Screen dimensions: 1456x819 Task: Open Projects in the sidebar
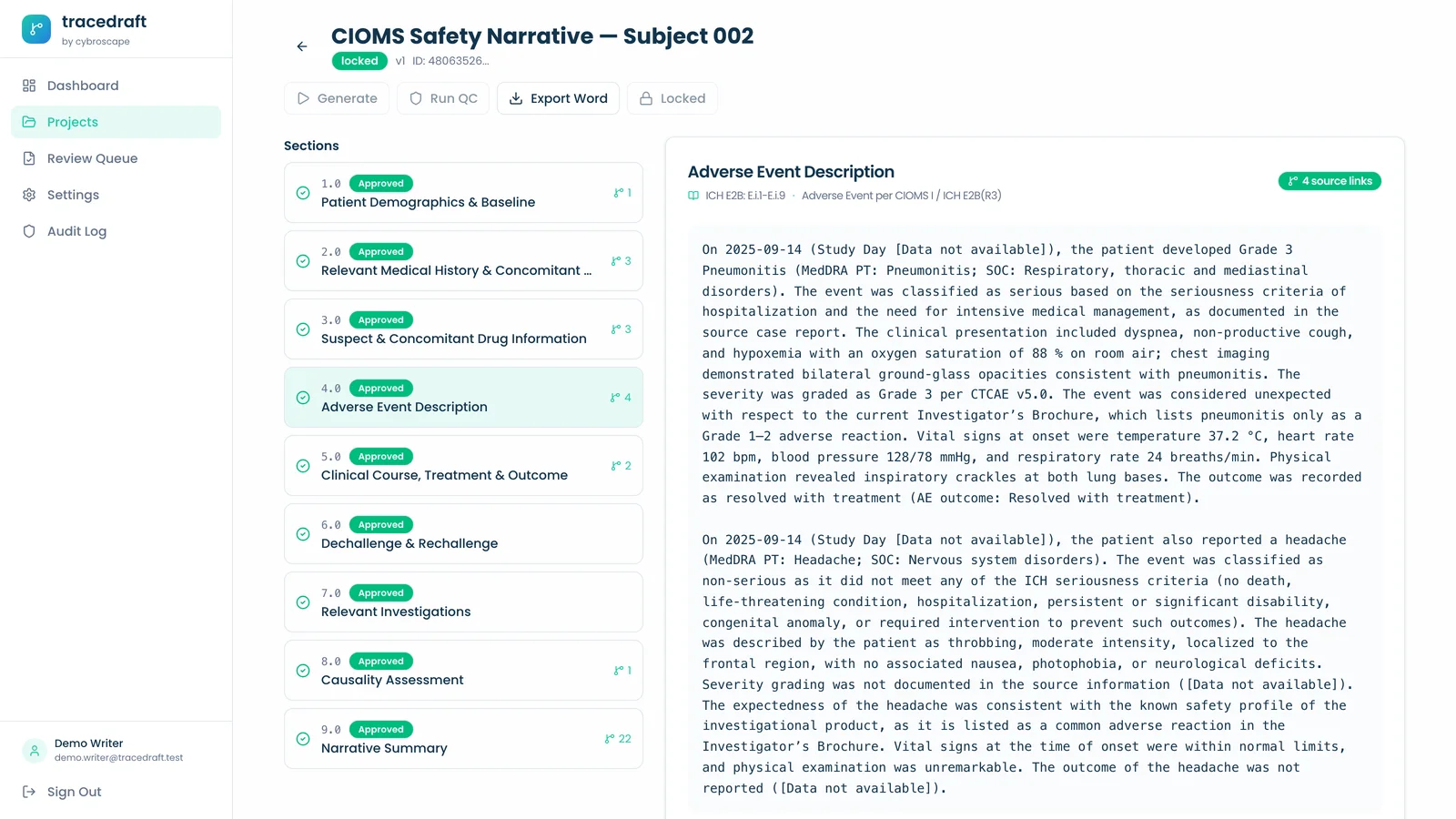pyautogui.click(x=116, y=122)
